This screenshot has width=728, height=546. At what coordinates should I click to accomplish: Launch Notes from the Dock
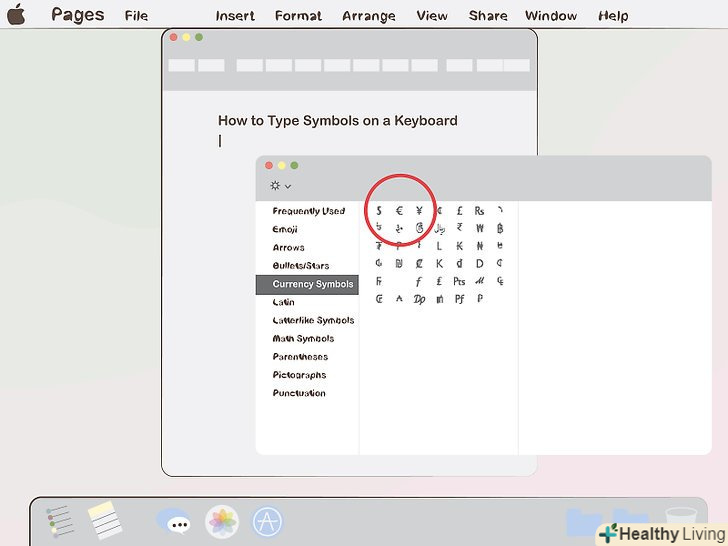pos(104,520)
